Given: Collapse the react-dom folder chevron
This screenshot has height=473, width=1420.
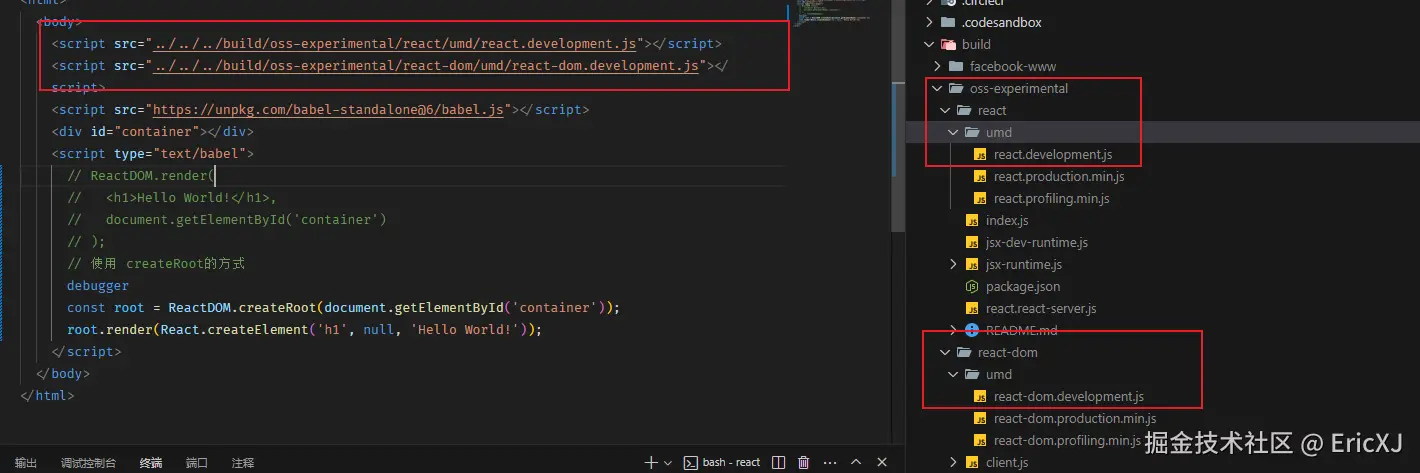Looking at the screenshot, I should 946,352.
